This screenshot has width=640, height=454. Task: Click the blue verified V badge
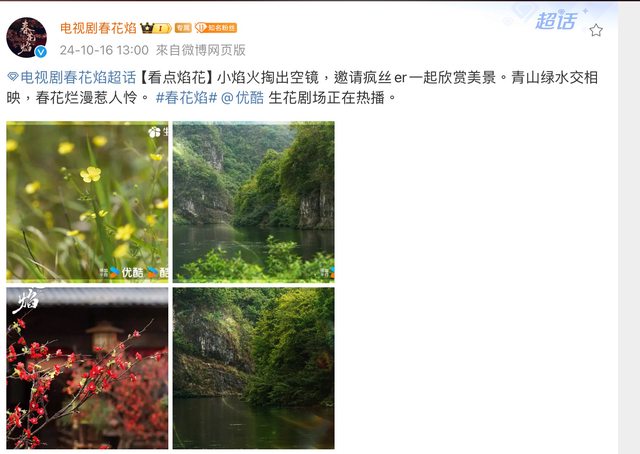41,52
